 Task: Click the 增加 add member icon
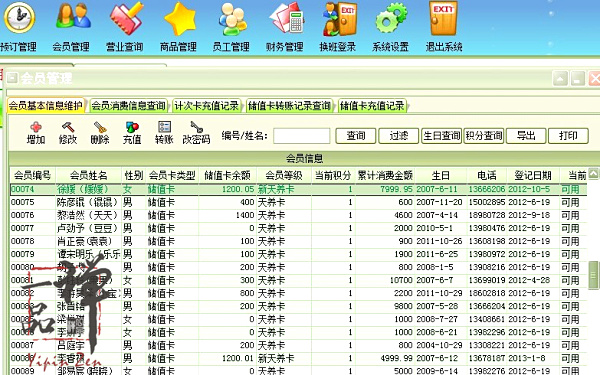[x=36, y=133]
